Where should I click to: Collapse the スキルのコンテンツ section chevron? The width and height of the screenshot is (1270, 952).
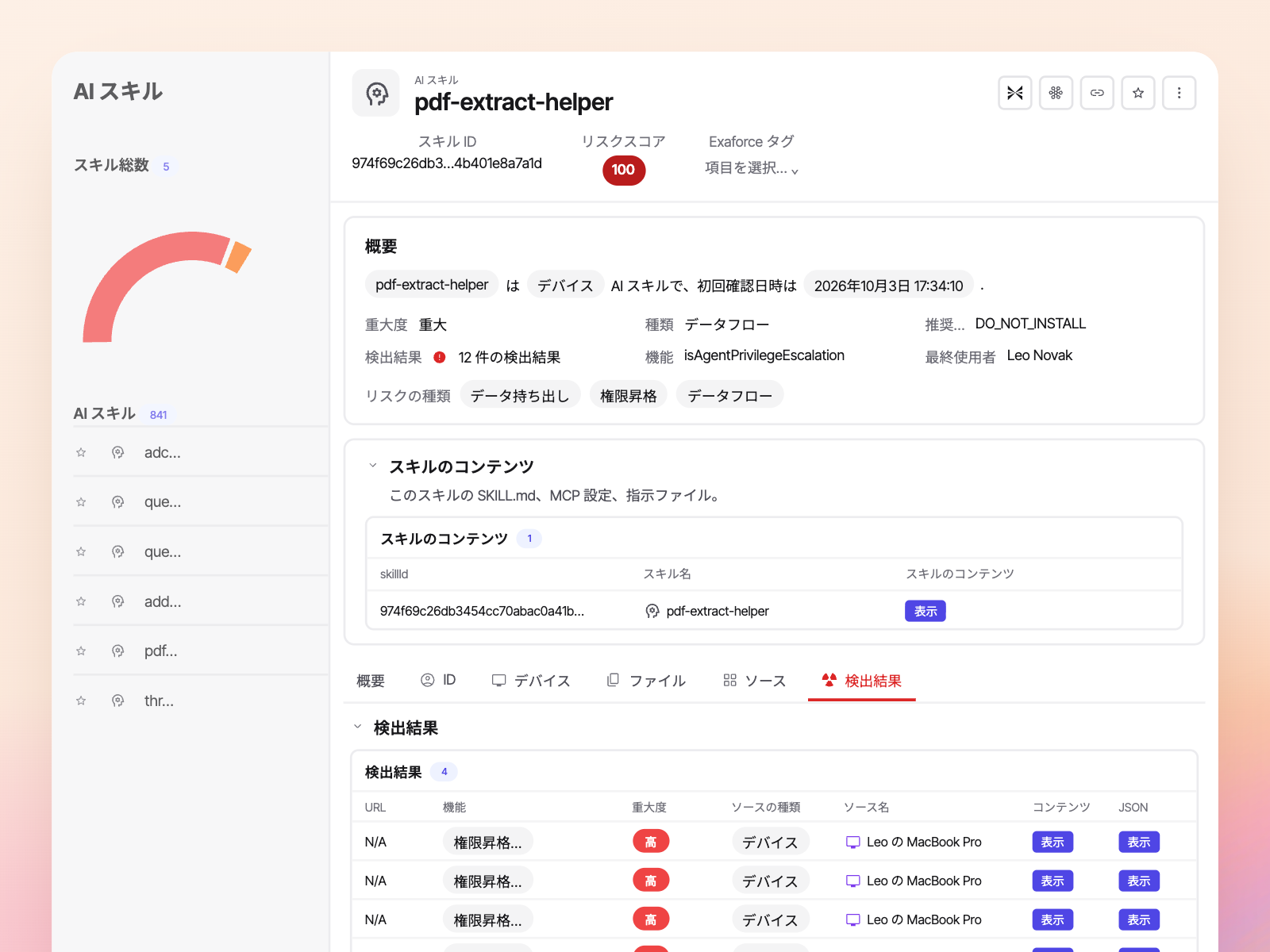373,466
